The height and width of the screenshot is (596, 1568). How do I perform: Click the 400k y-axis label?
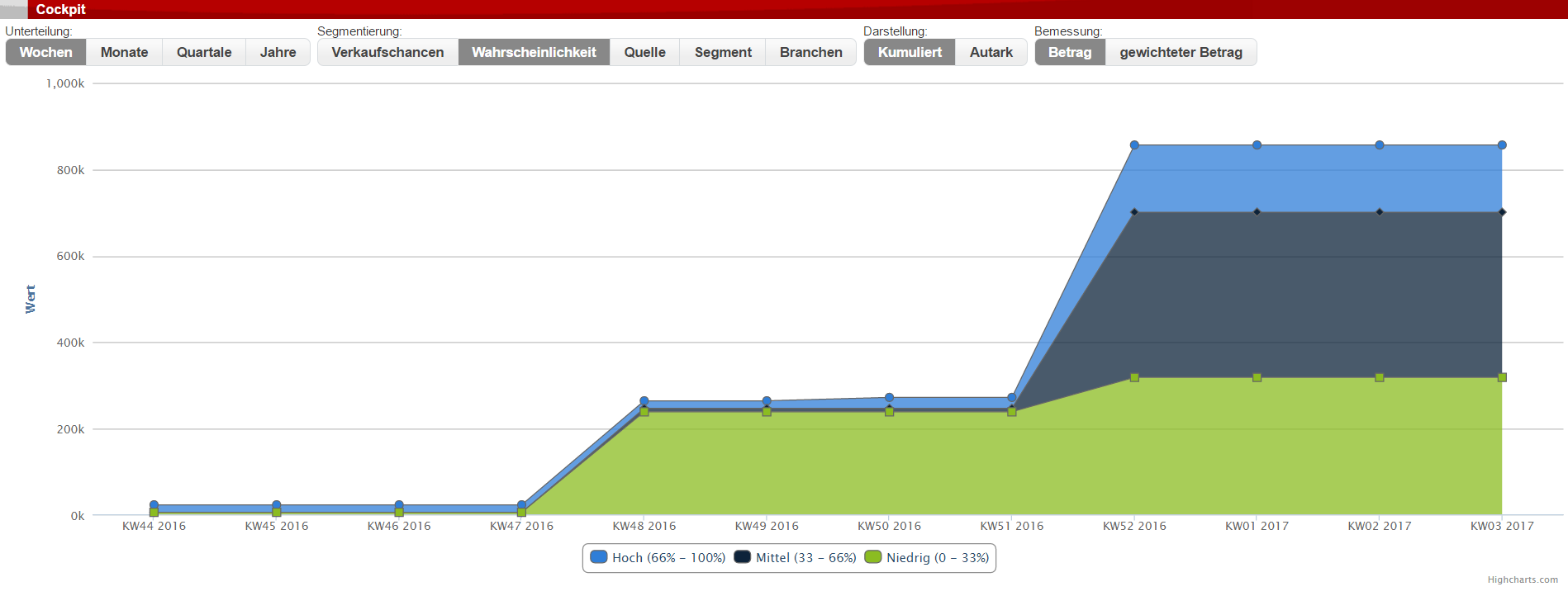[70, 343]
